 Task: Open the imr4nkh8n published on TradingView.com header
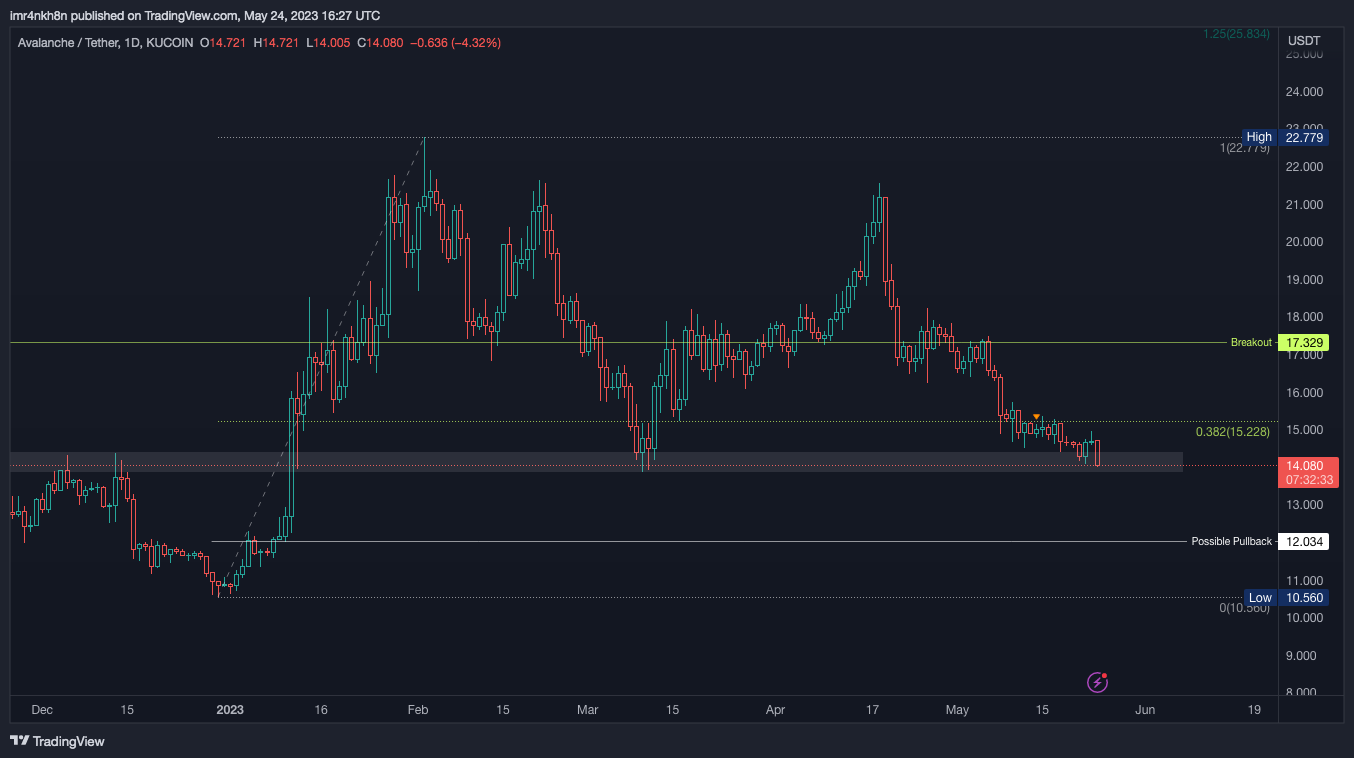tap(195, 15)
